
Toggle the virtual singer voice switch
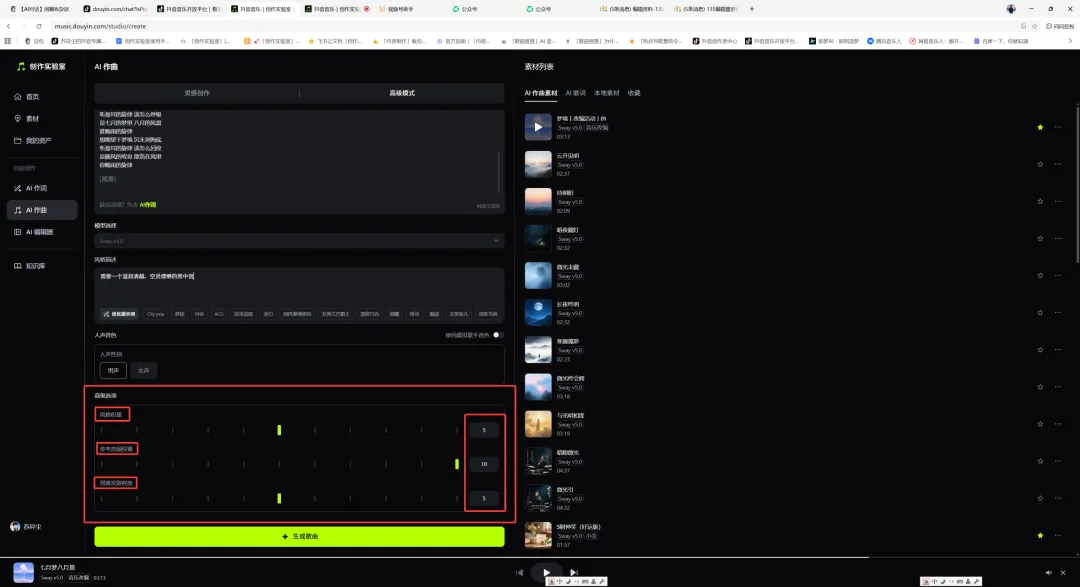pos(498,335)
